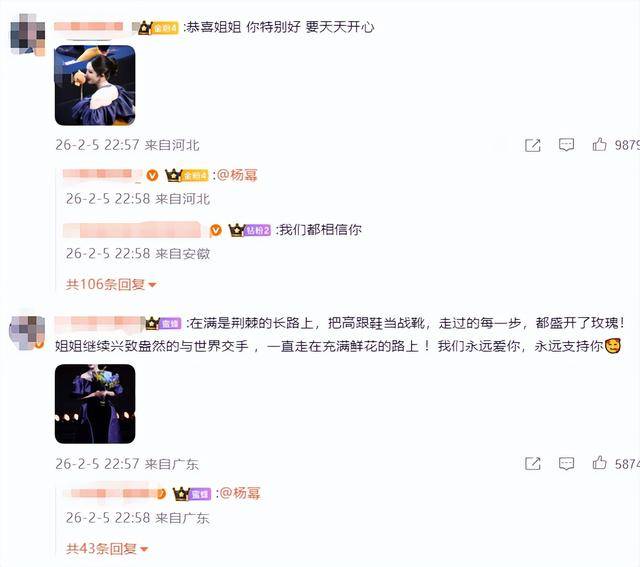Like the second comment from 广东
Image resolution: width=640 pixels, height=567 pixels.
tap(599, 463)
